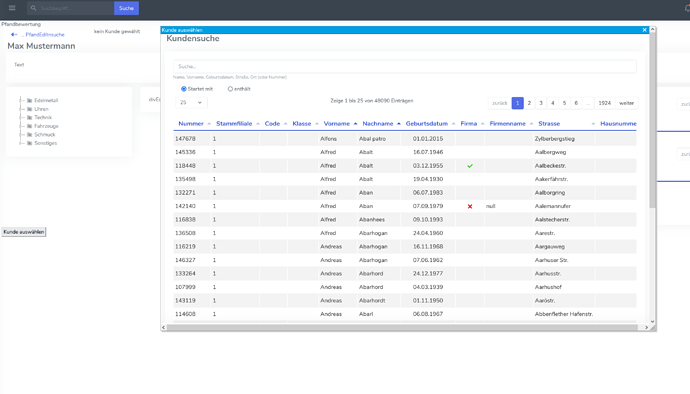Image resolution: width=690 pixels, height=394 pixels.
Task: Go to pagination page 6
Action: (x=576, y=103)
